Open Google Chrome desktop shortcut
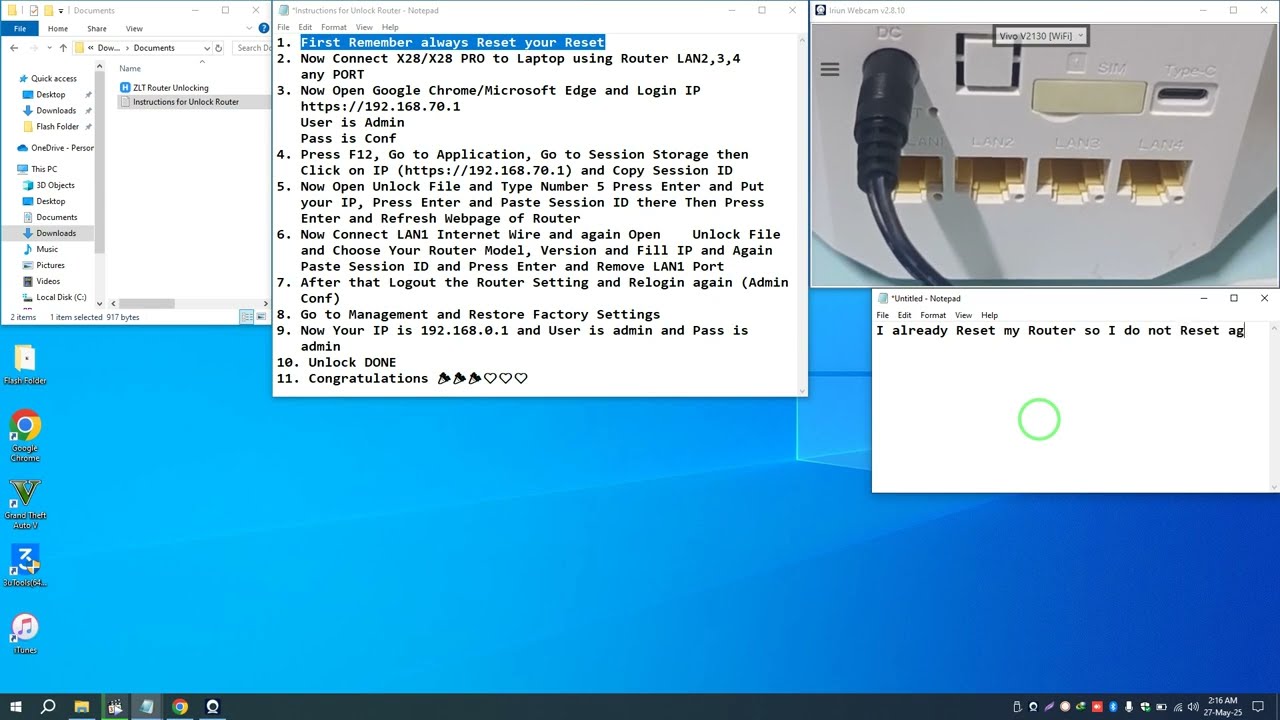The width and height of the screenshot is (1280, 720). 25,434
